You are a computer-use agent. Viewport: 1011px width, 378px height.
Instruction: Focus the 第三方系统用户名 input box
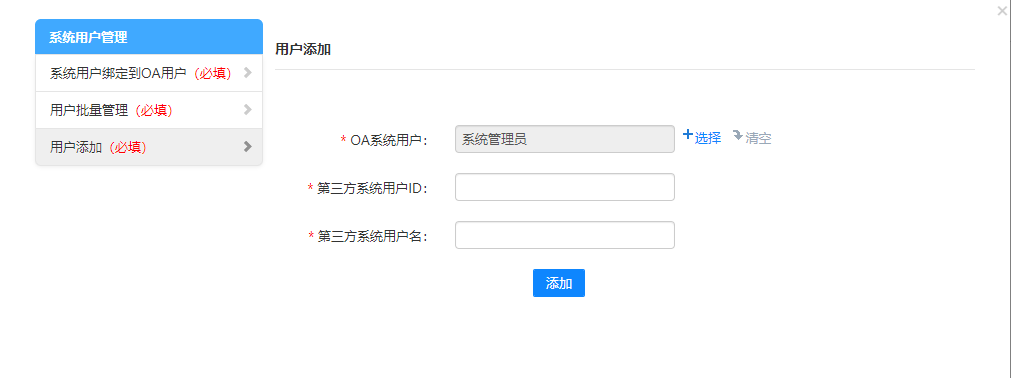(x=565, y=235)
